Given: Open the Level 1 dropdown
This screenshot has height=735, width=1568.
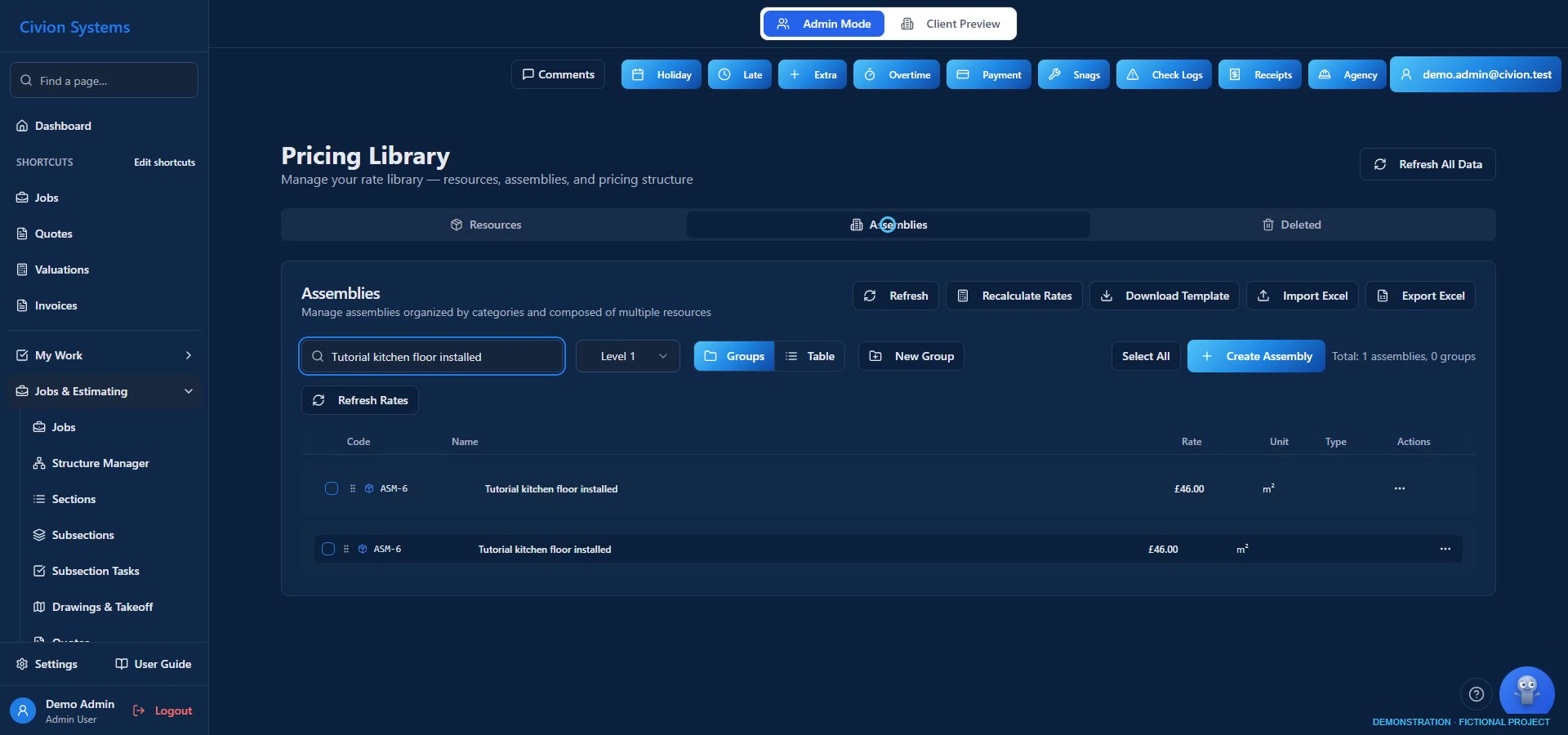Looking at the screenshot, I should point(628,356).
